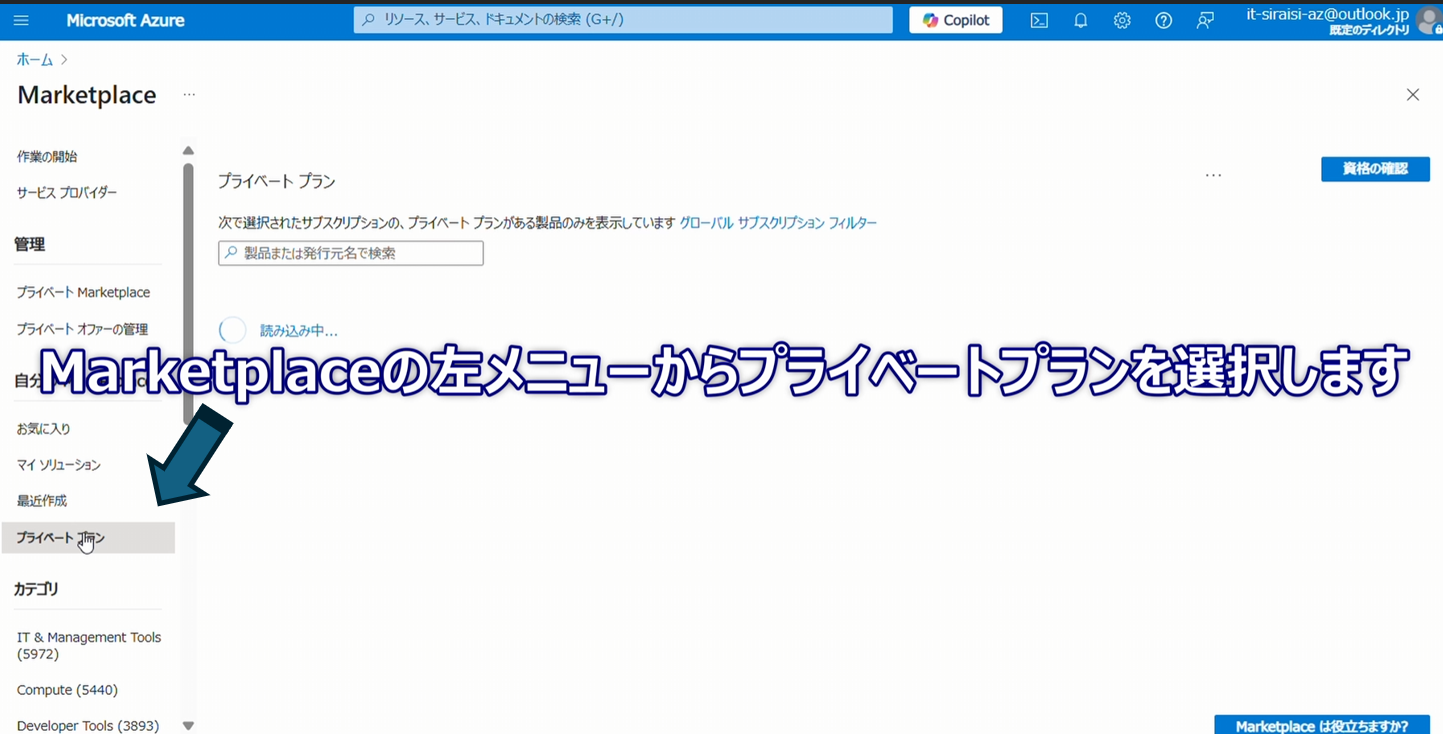Click the 資格の確認 button
This screenshot has width=1443, height=734.
[1375, 169]
